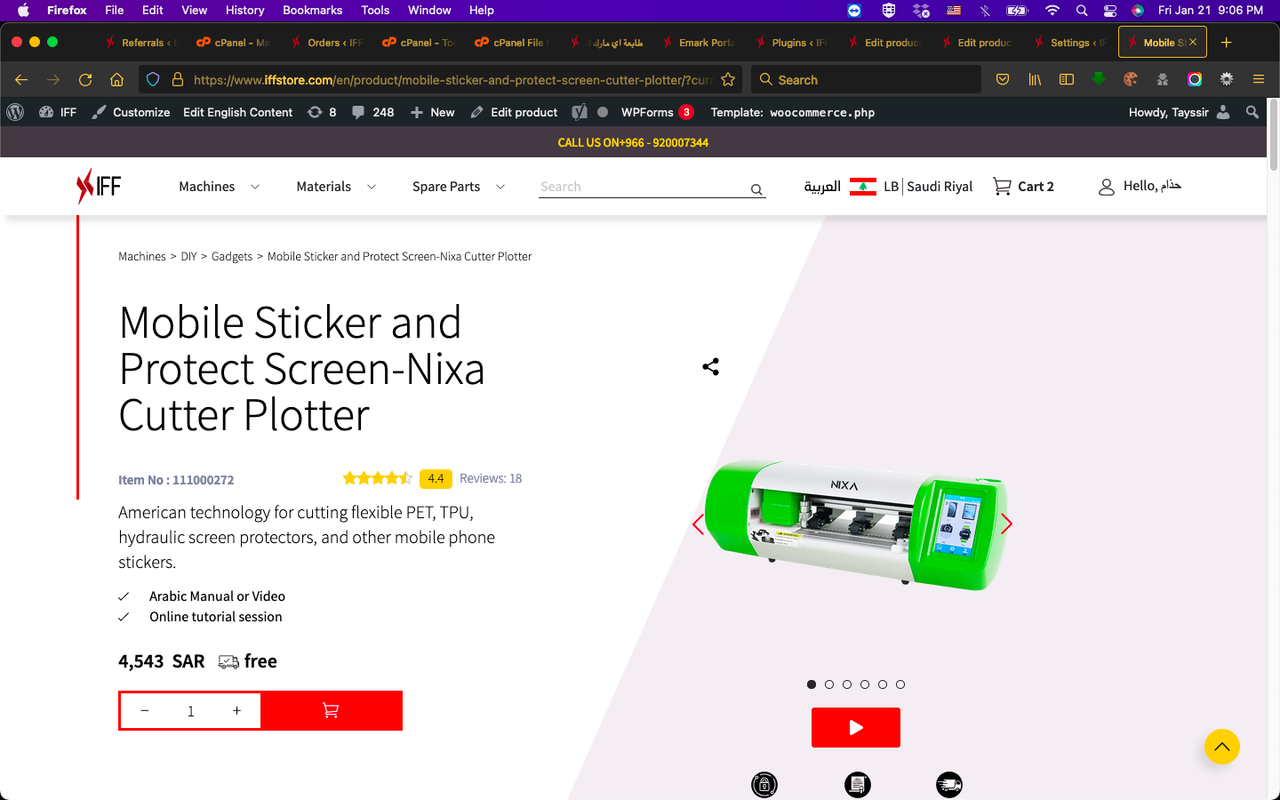1280x800 pixels.
Task: Expand the Spare Parts menu
Action: (x=458, y=186)
